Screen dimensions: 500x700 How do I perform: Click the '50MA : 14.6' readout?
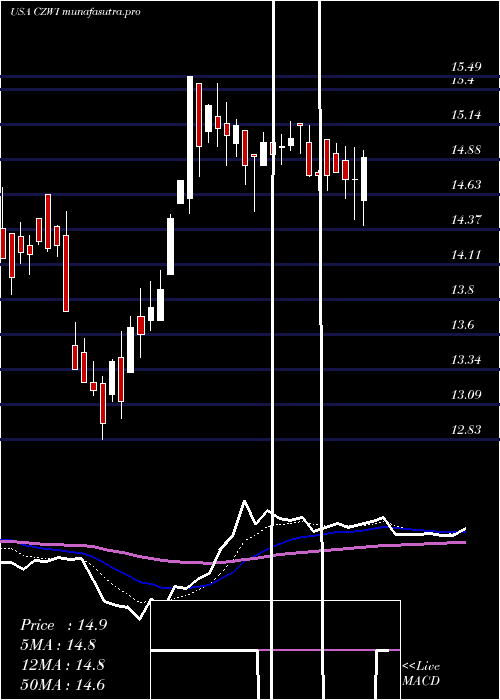(x=62, y=684)
